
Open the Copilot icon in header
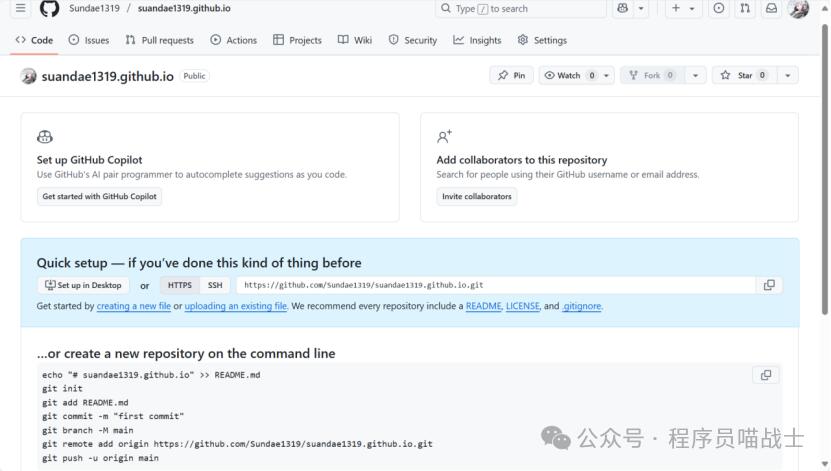coord(624,8)
